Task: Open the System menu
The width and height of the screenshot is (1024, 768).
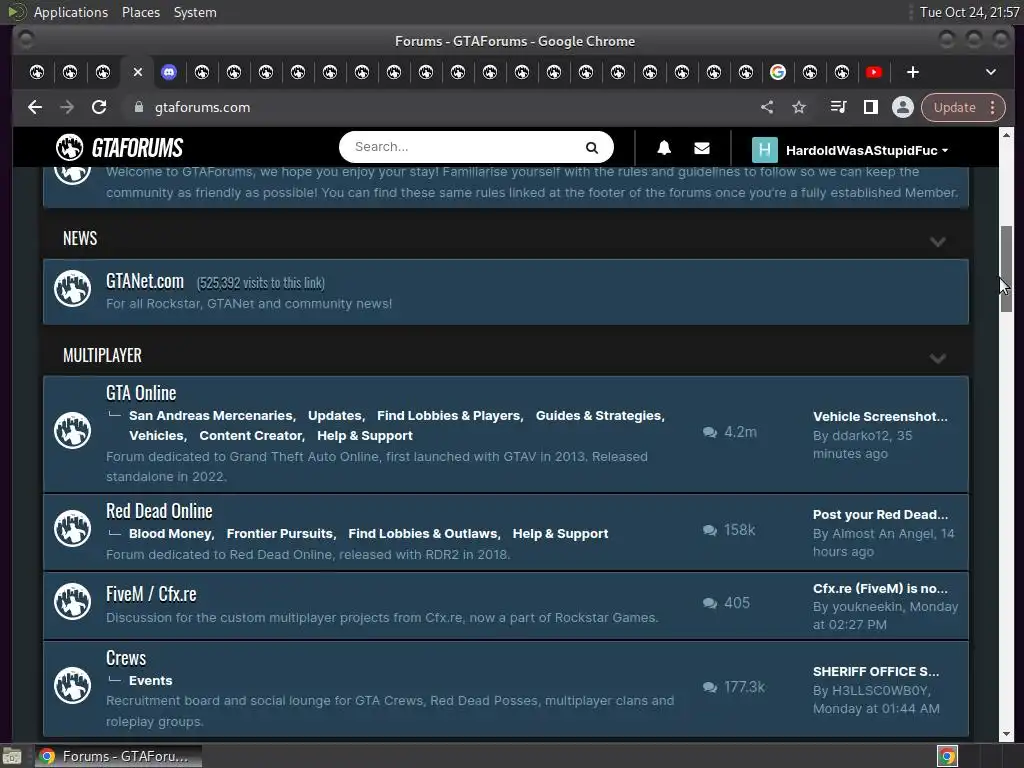Action: tap(195, 12)
